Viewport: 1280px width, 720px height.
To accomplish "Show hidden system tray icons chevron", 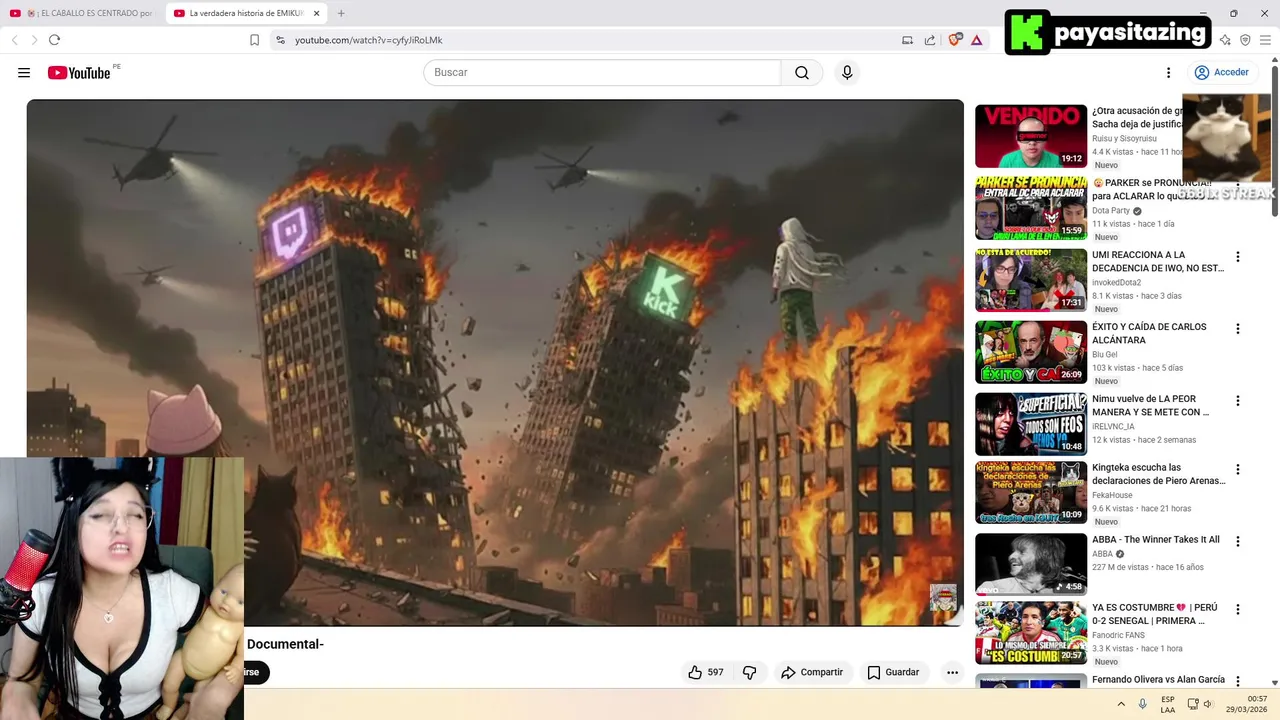I will point(1121,704).
